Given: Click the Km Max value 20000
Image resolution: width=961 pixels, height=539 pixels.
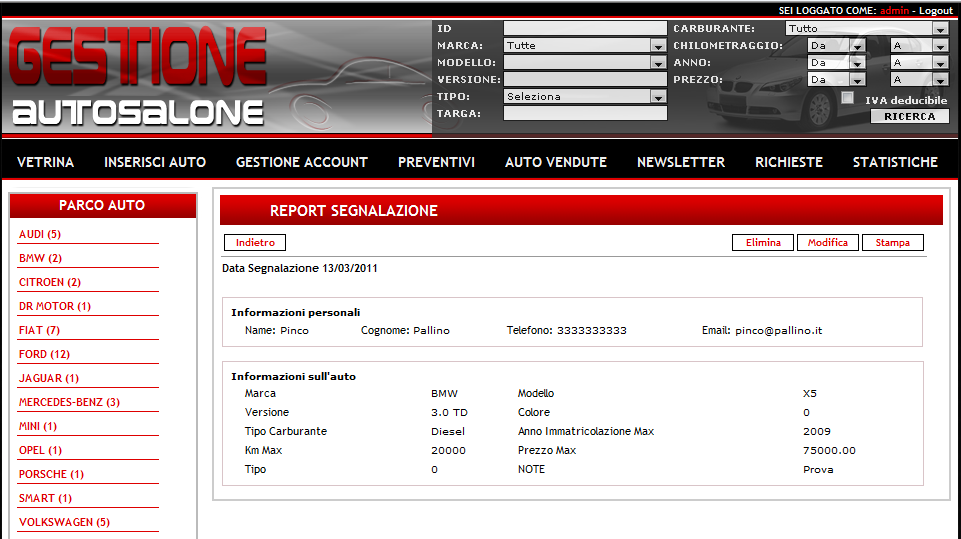Looking at the screenshot, I should click(x=448, y=450).
